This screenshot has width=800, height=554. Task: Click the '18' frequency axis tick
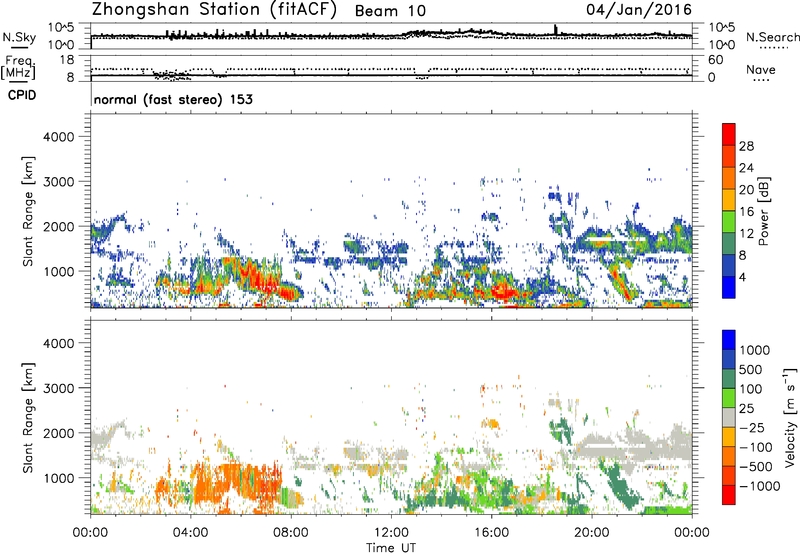pos(67,60)
